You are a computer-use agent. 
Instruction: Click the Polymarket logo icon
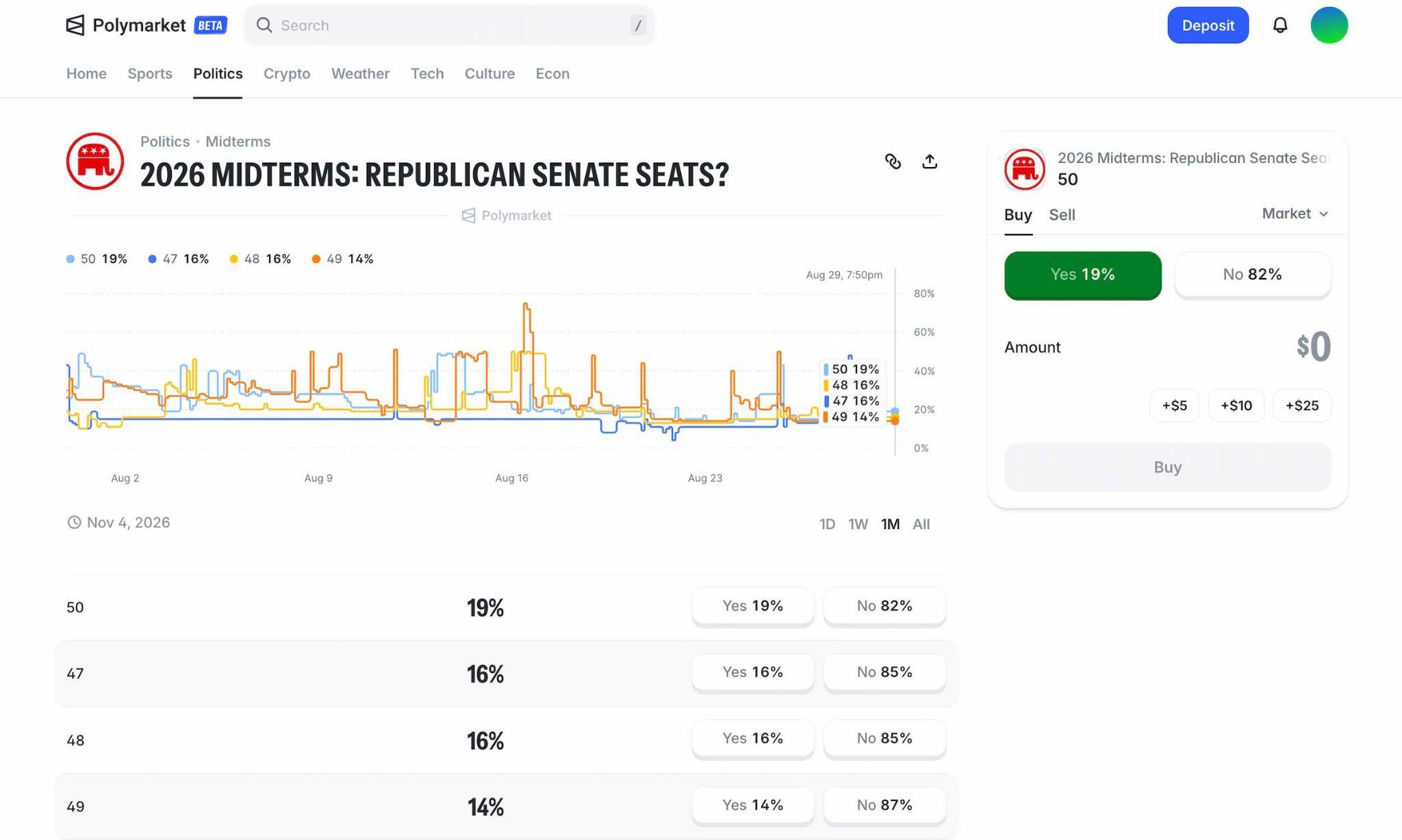(75, 25)
